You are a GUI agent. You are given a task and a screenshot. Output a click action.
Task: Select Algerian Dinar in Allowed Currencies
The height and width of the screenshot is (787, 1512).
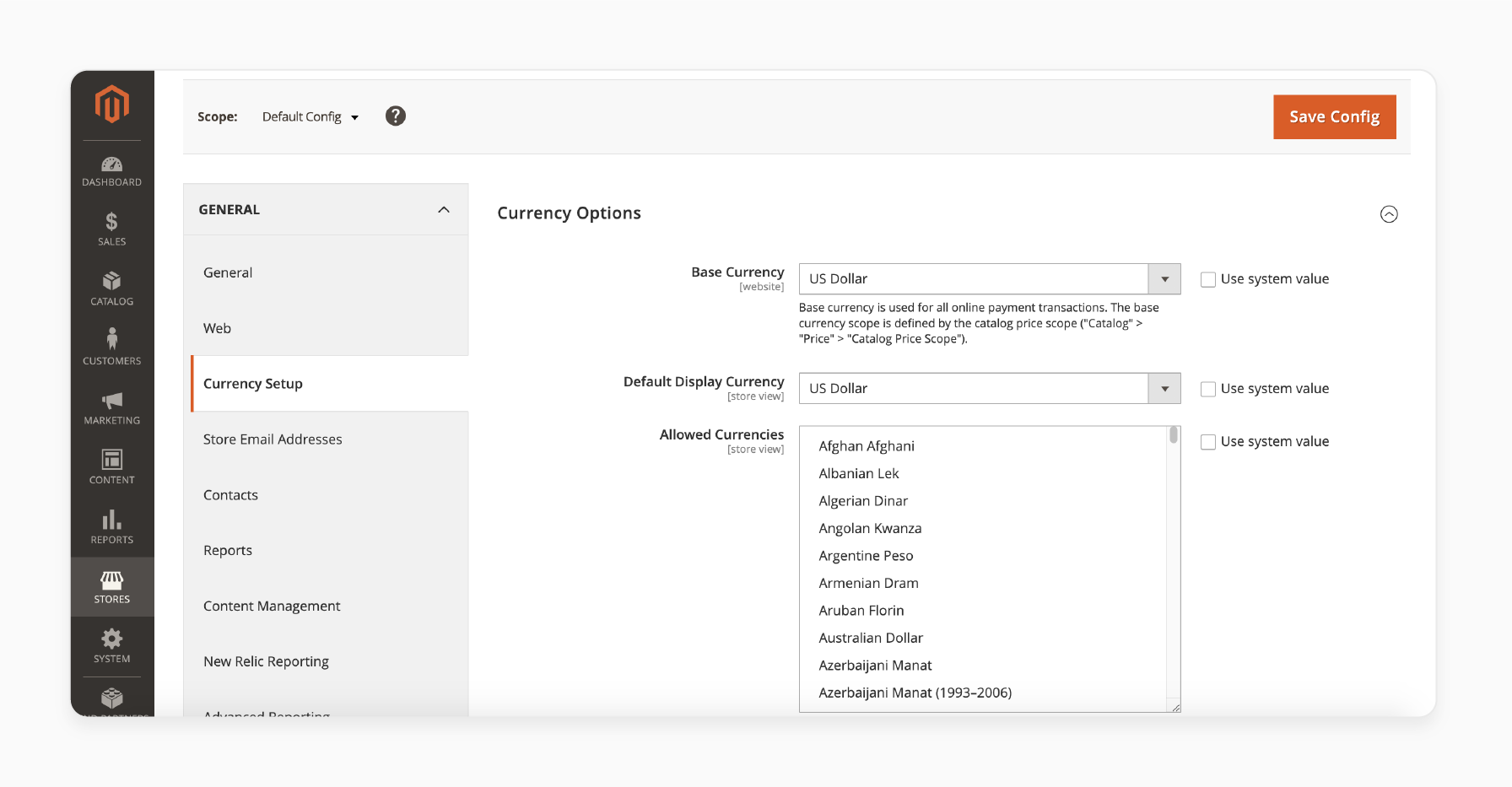tap(983, 501)
